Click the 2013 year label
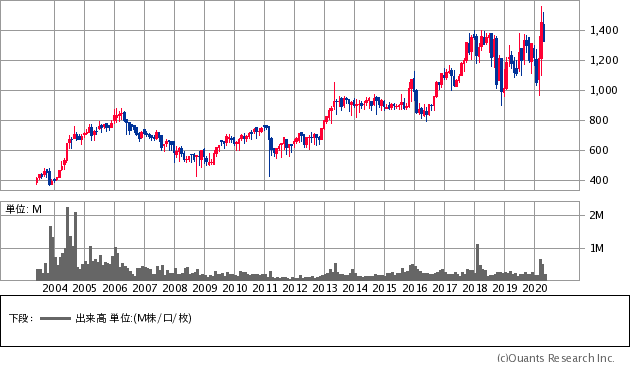This screenshot has height=367, width=630. (x=325, y=288)
